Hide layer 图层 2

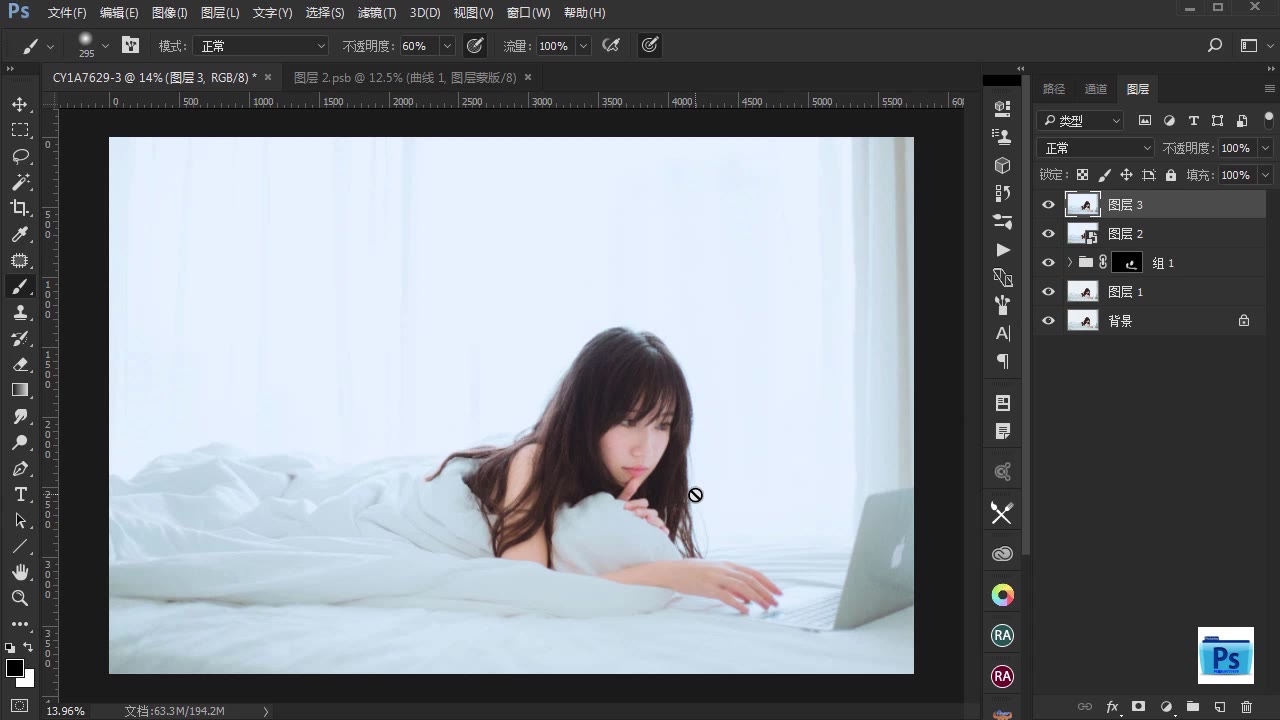(x=1048, y=234)
